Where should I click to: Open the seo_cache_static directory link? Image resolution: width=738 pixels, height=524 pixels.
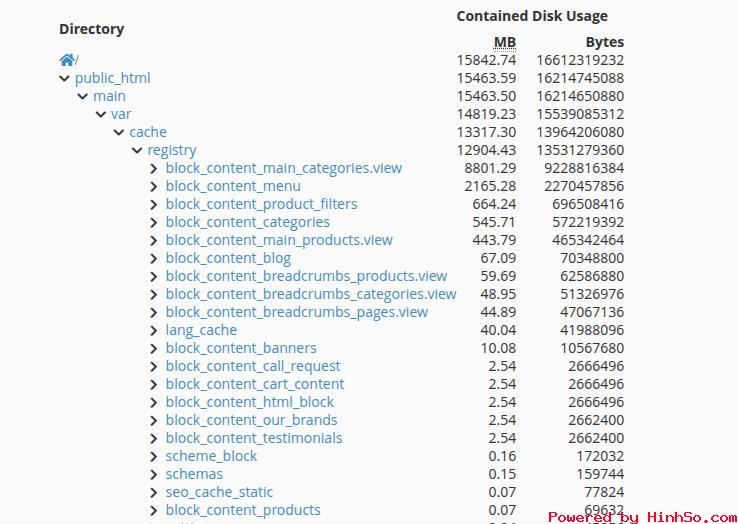(219, 492)
